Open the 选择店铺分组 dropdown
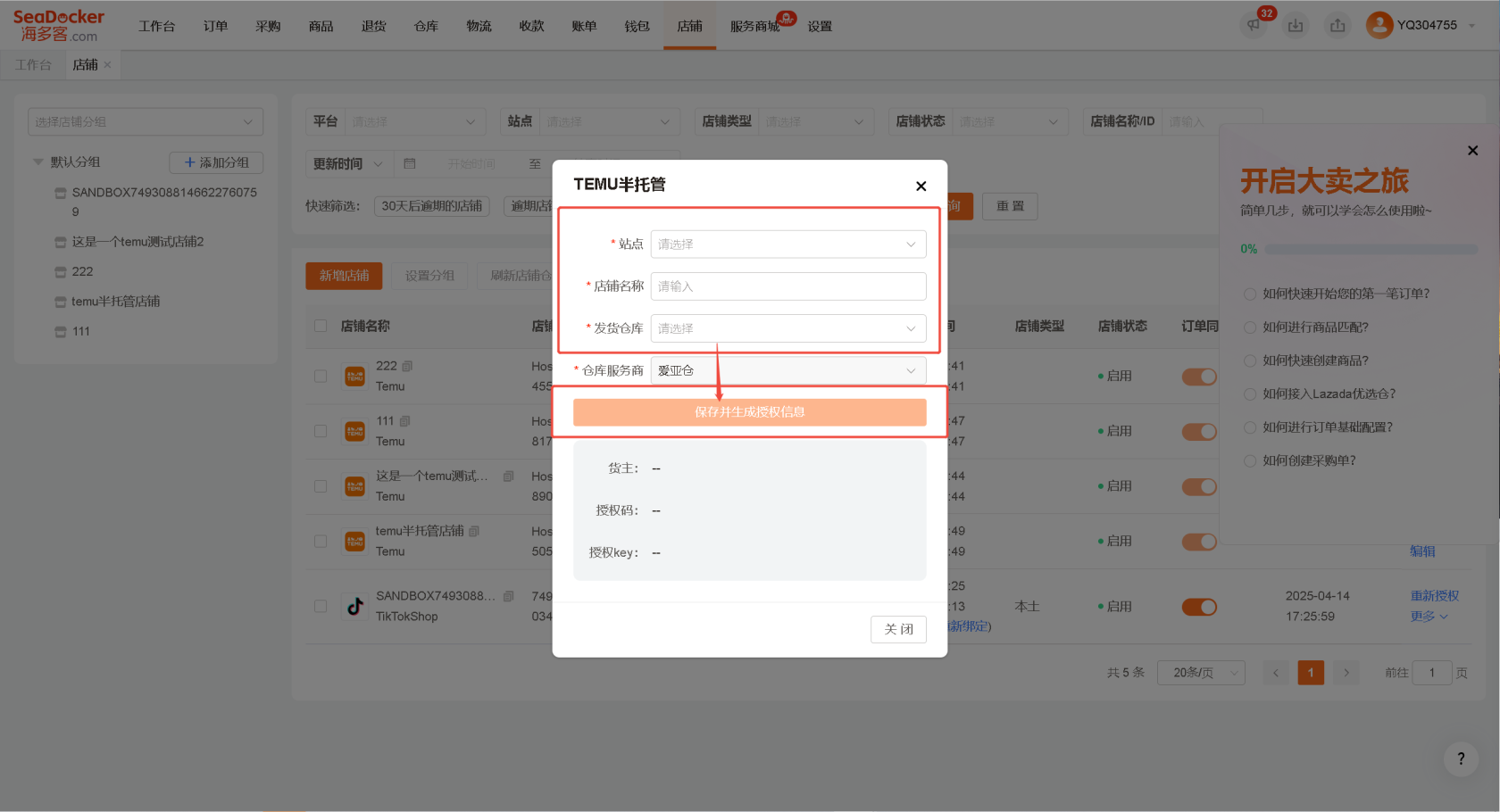 (x=146, y=122)
